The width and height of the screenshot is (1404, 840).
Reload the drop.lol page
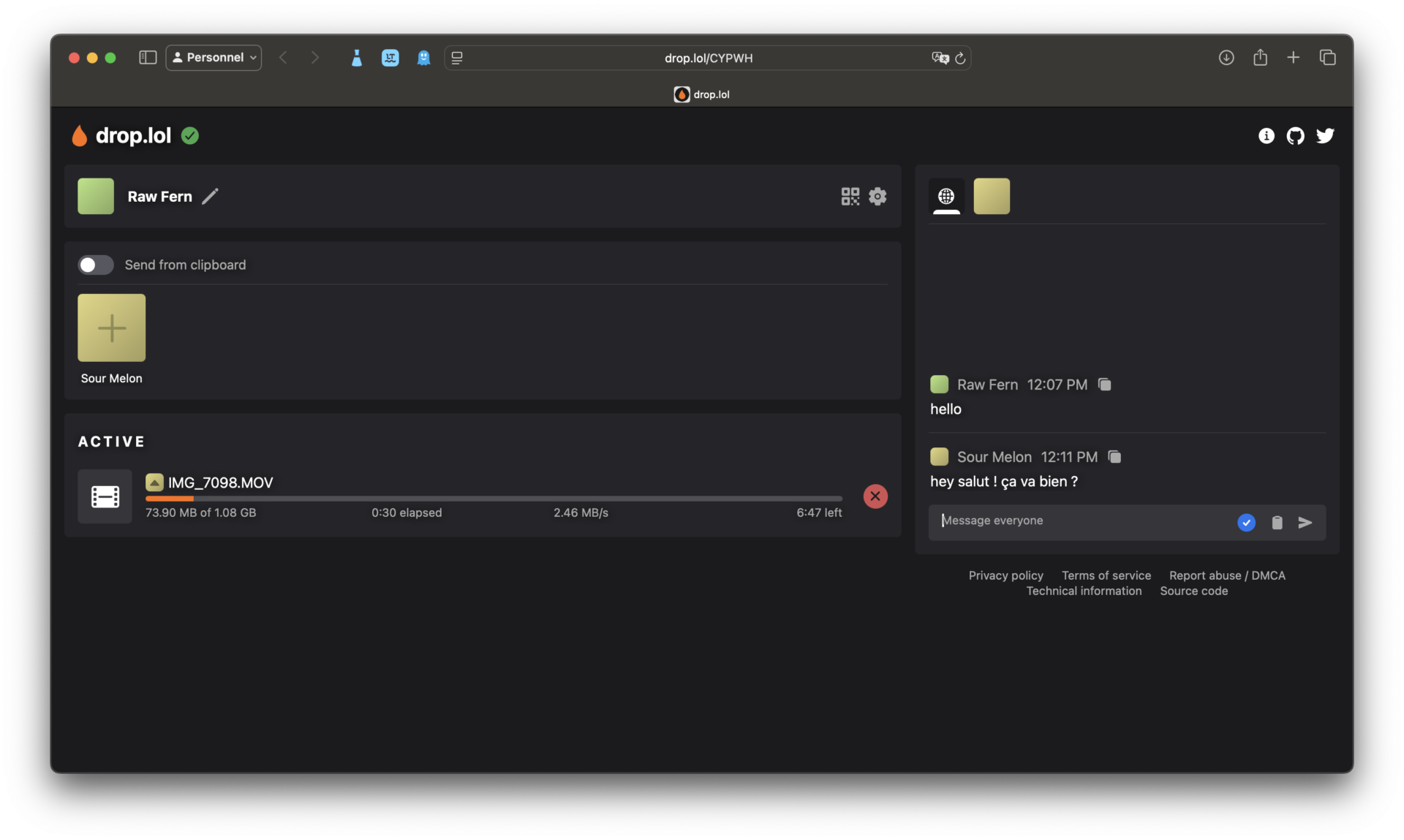[960, 58]
